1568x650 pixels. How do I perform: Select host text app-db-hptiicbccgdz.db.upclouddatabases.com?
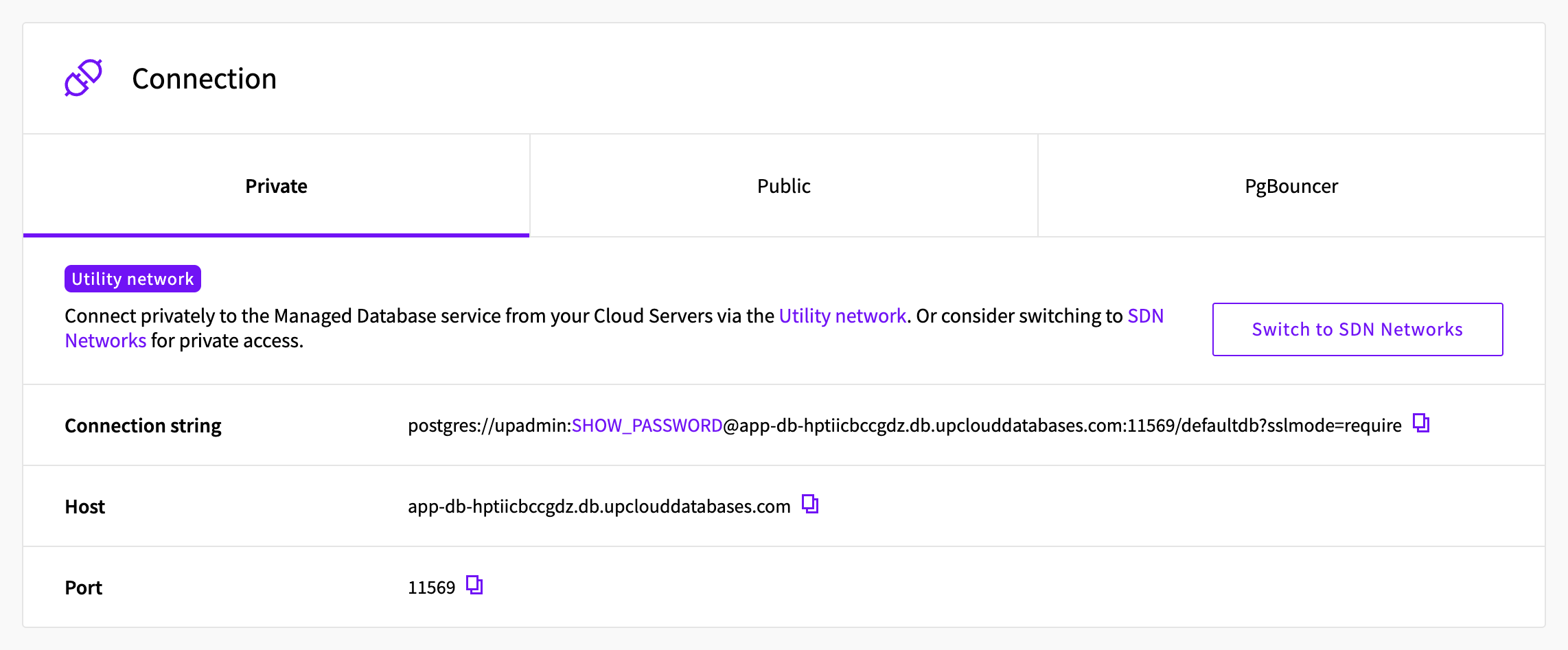coord(599,507)
